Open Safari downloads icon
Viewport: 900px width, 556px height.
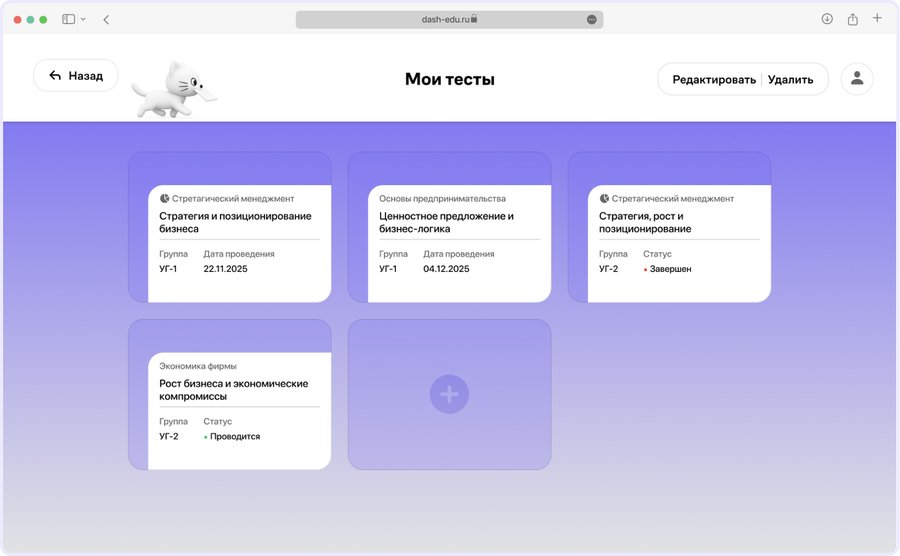[x=827, y=19]
